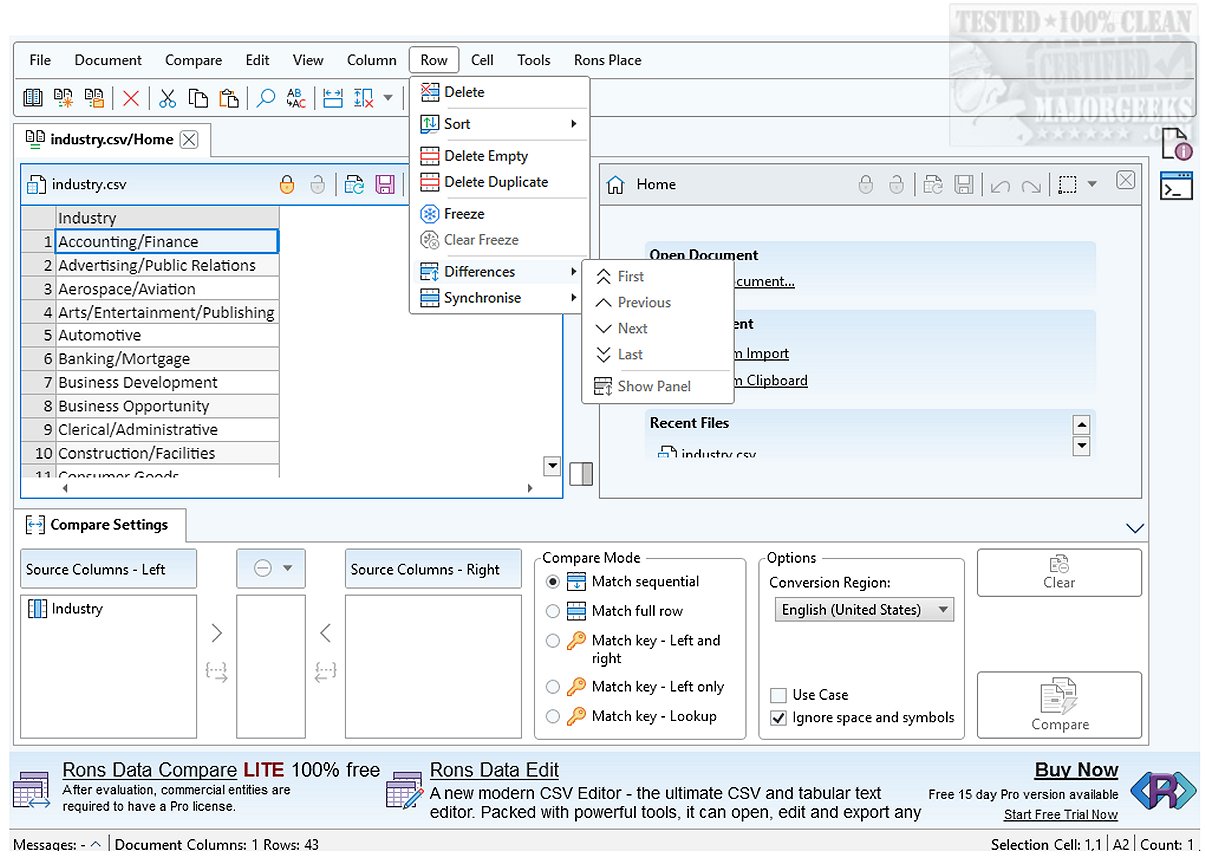Click dropdown arrow below industry.csv grid
Screen dimensions: 1205x858
point(552,466)
